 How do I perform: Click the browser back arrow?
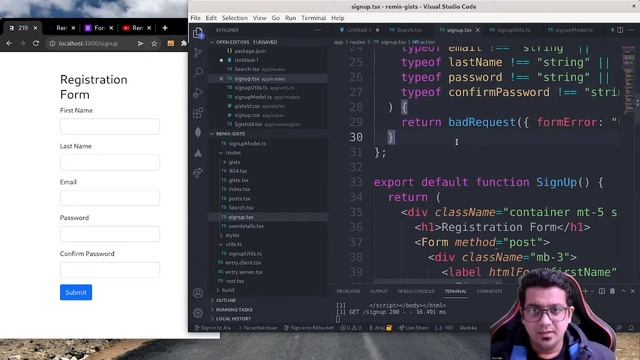pos(9,43)
